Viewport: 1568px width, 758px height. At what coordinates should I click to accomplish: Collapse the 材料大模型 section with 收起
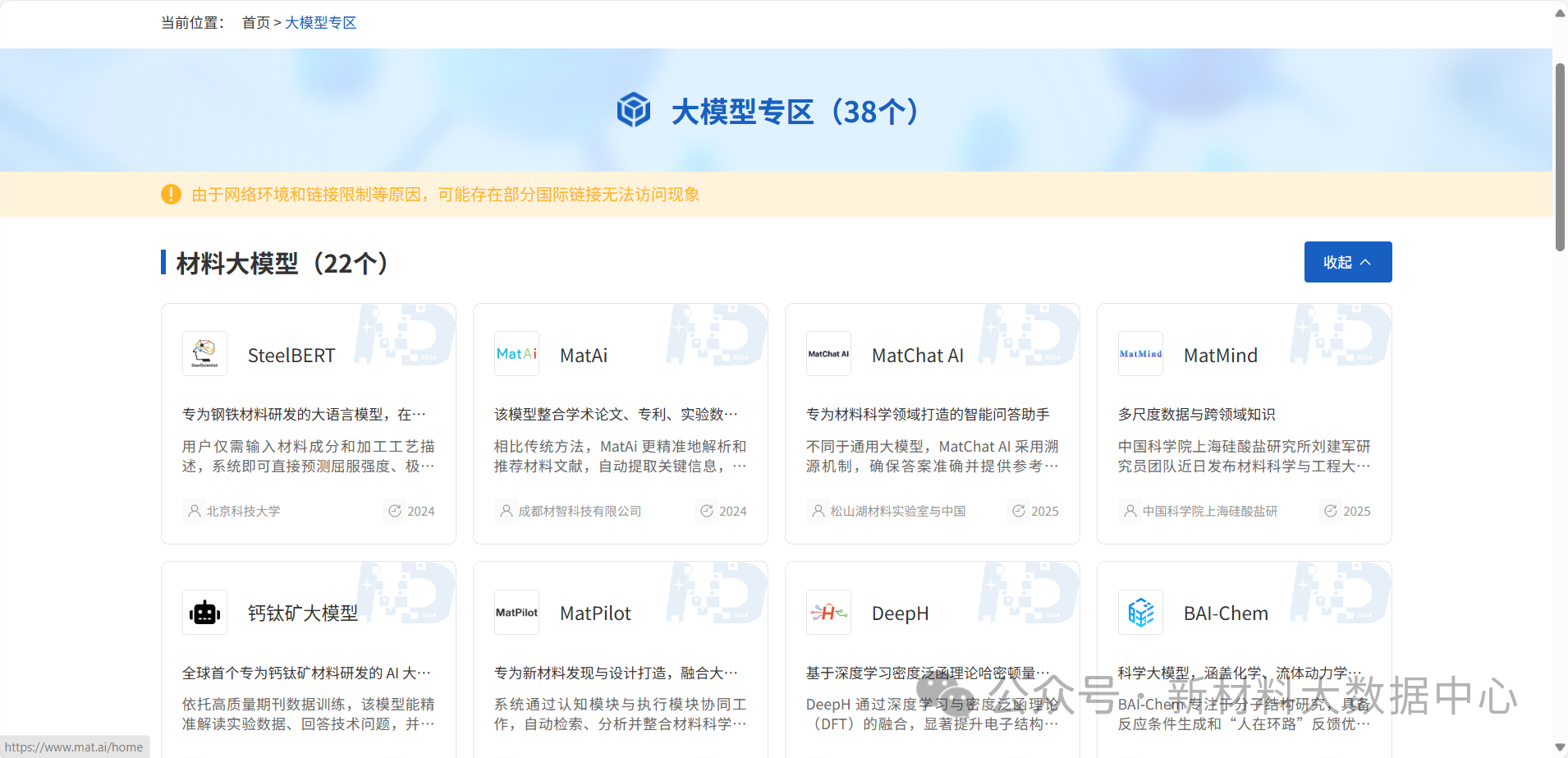1348,262
